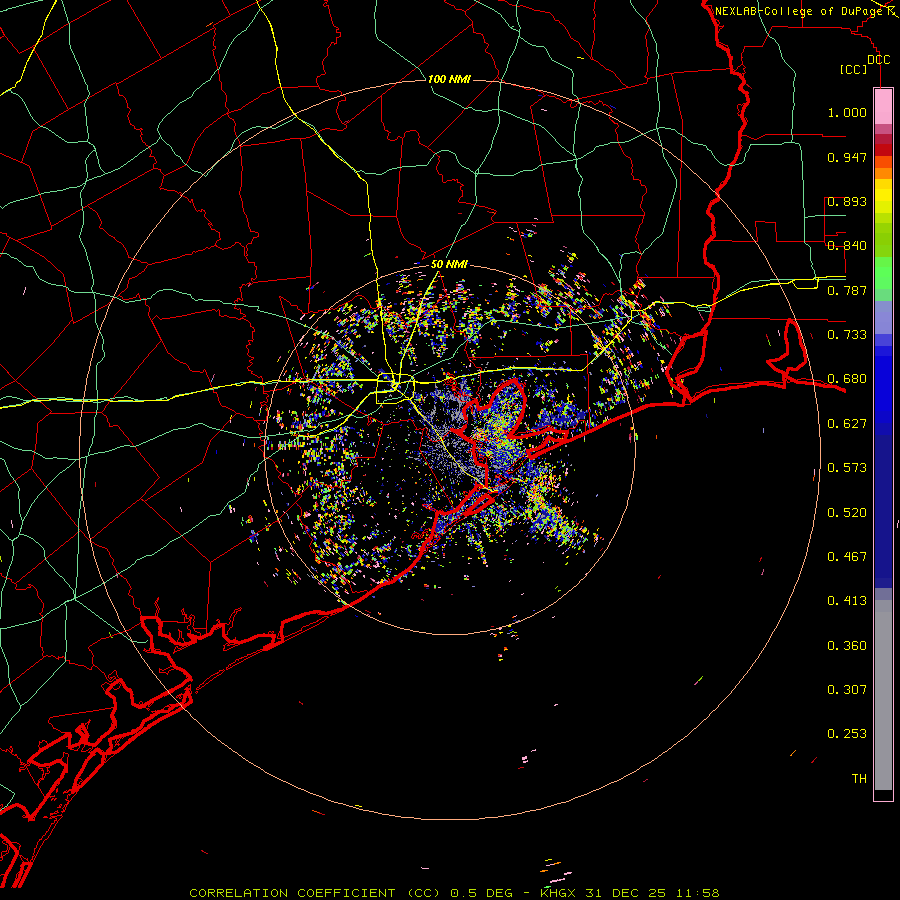Pick the bright green segment of the color bar
This screenshot has width=900, height=900.
click(x=883, y=273)
